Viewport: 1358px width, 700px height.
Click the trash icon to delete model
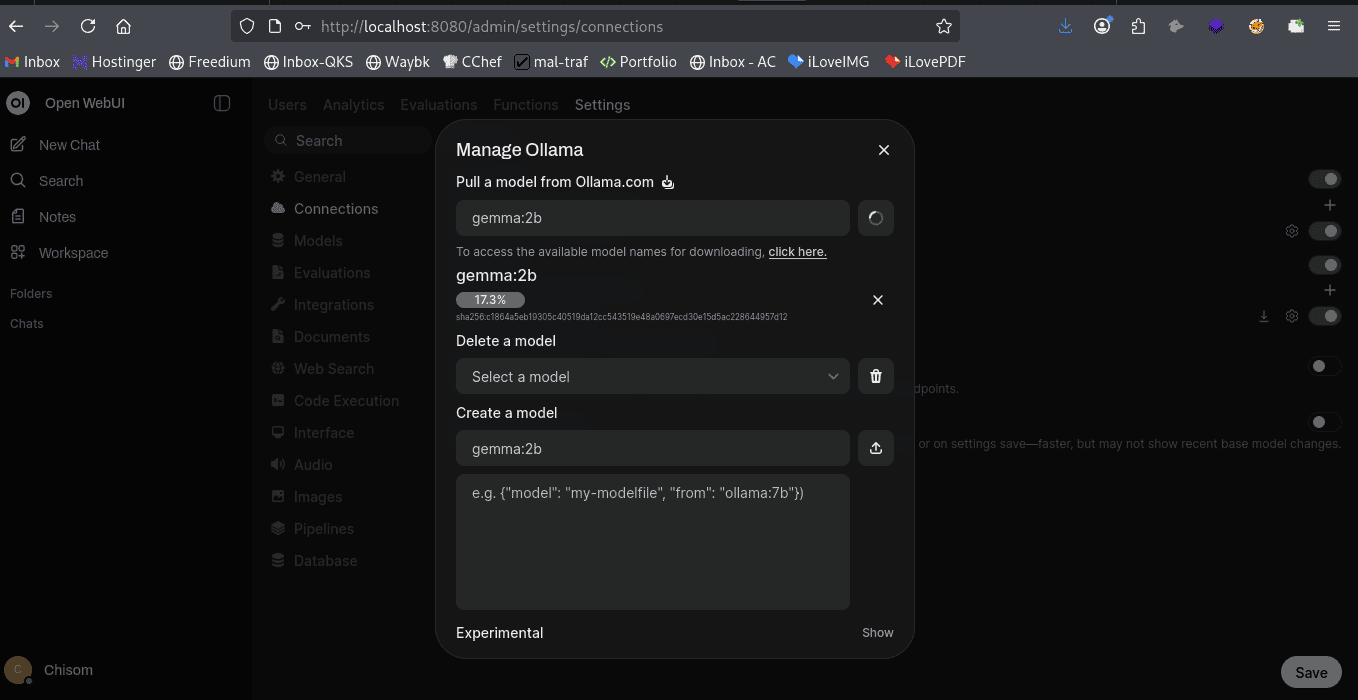point(876,377)
